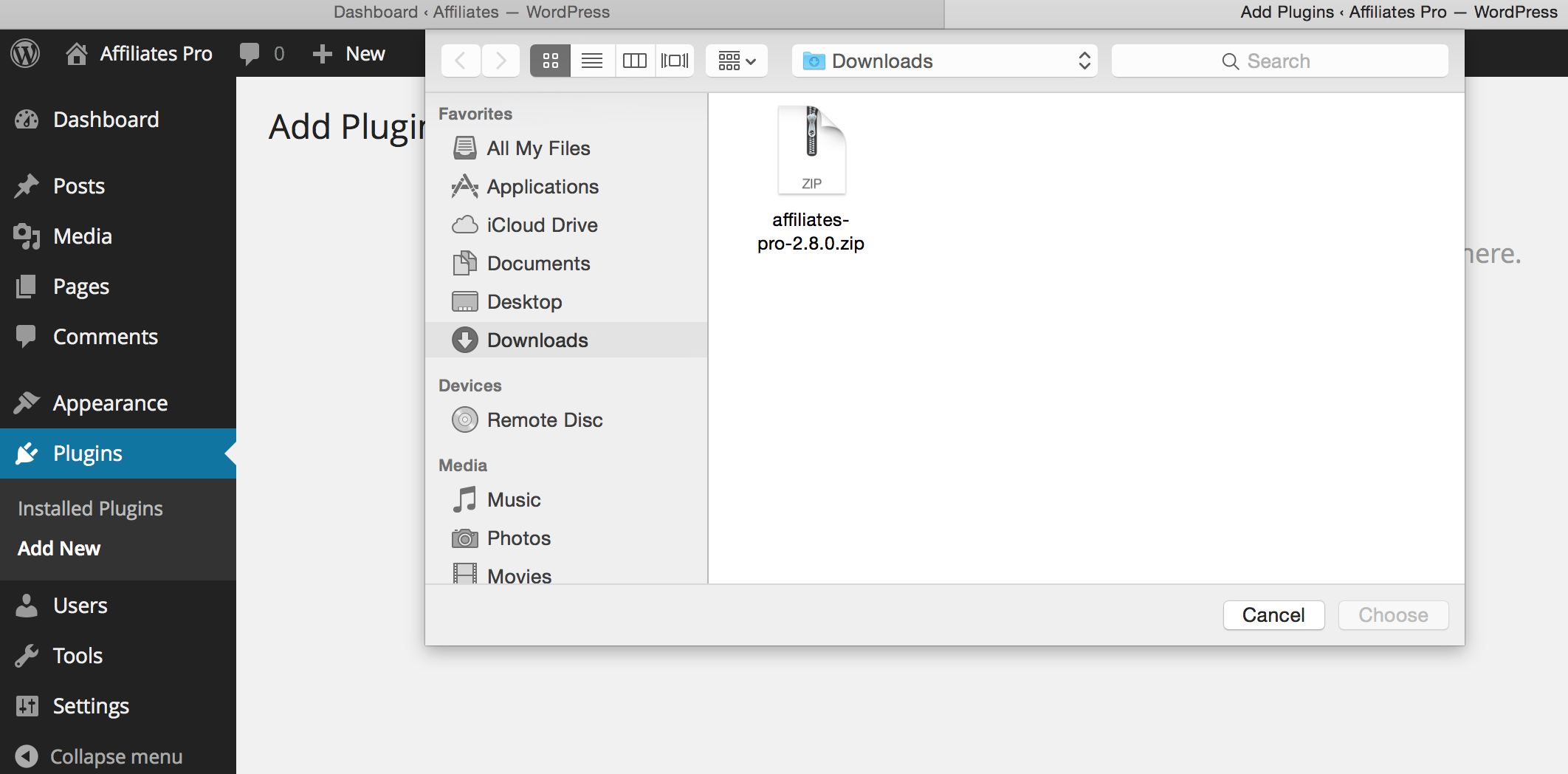Select Remote Disc under Devices

(x=566, y=420)
